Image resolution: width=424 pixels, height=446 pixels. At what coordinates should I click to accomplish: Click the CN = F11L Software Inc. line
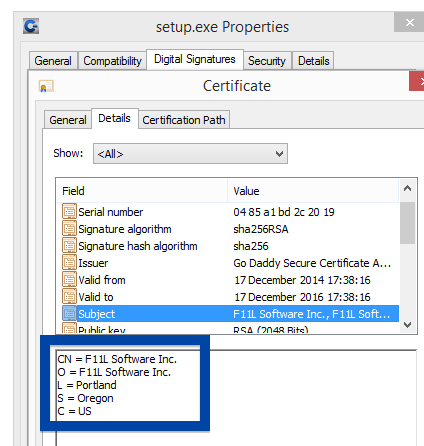[x=117, y=359]
